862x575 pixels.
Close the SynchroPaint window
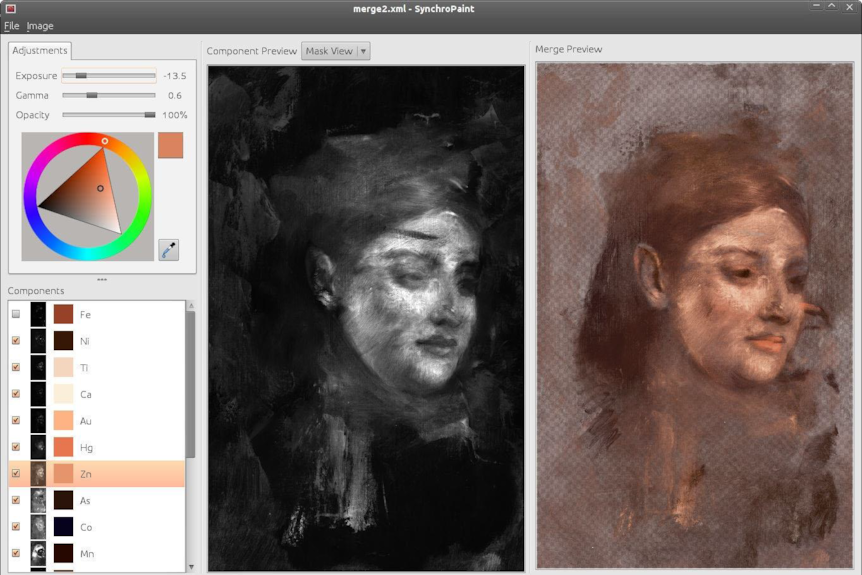pyautogui.click(x=849, y=6)
